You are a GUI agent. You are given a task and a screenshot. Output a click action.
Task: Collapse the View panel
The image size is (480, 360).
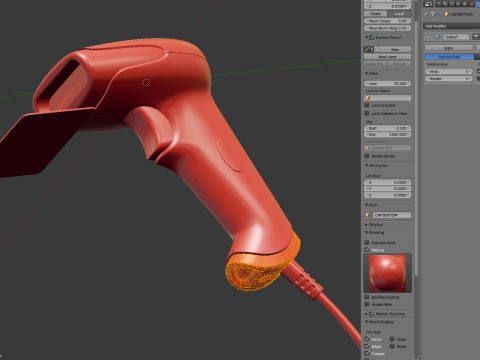point(367,73)
